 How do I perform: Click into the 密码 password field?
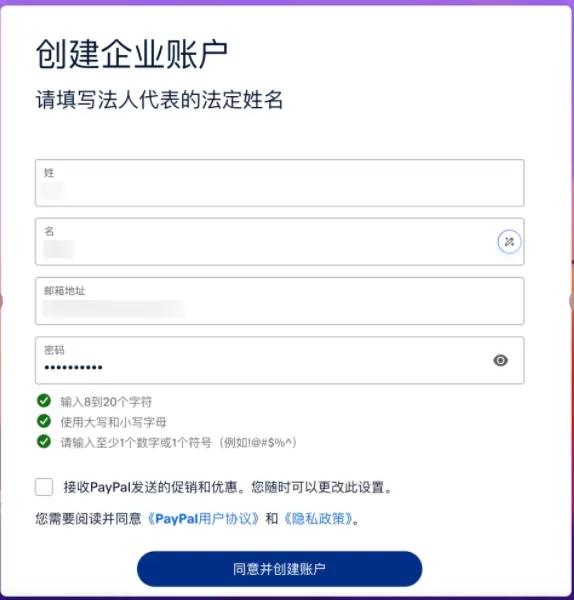[280, 360]
